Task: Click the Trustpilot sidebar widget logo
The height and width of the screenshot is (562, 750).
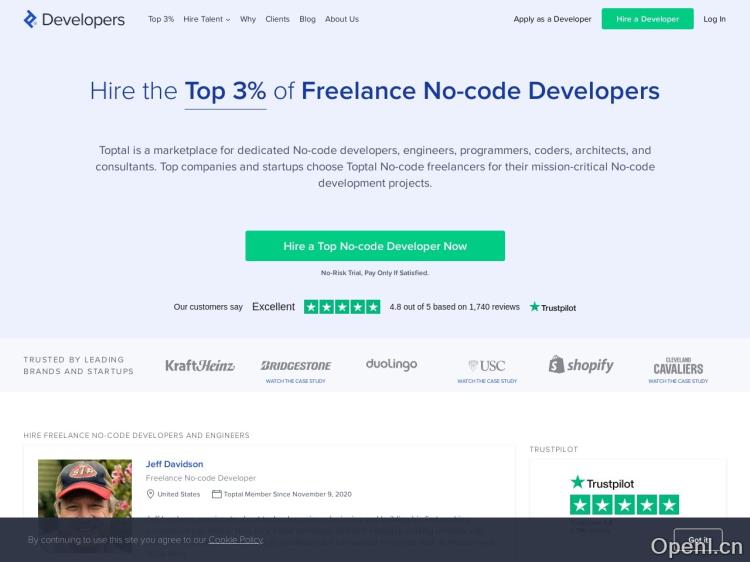Action: (602, 483)
